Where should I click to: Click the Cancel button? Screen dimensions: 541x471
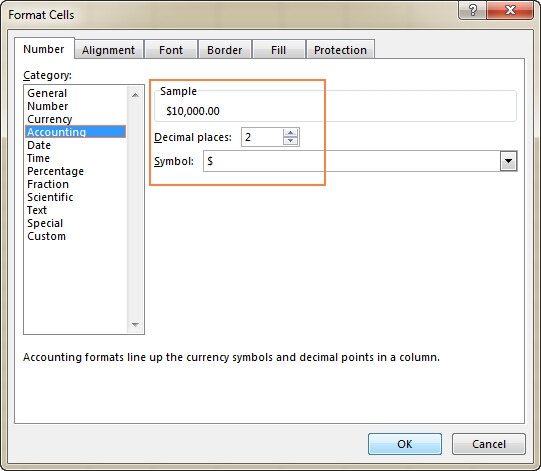[x=489, y=444]
